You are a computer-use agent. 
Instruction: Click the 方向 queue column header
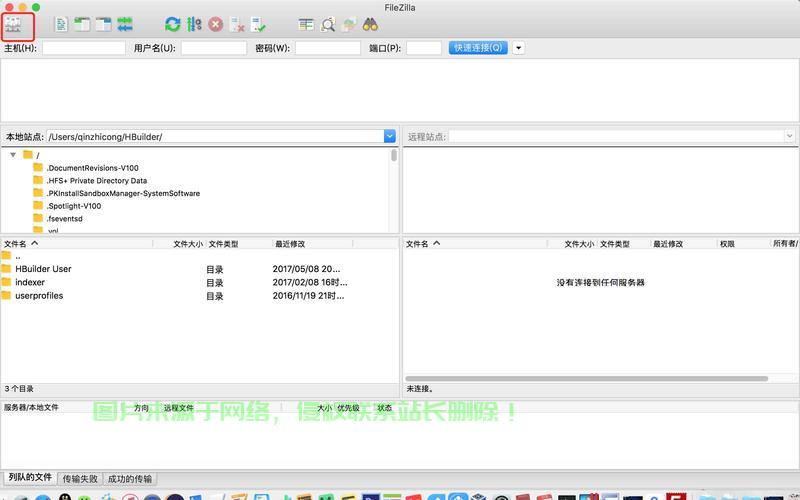click(x=141, y=408)
